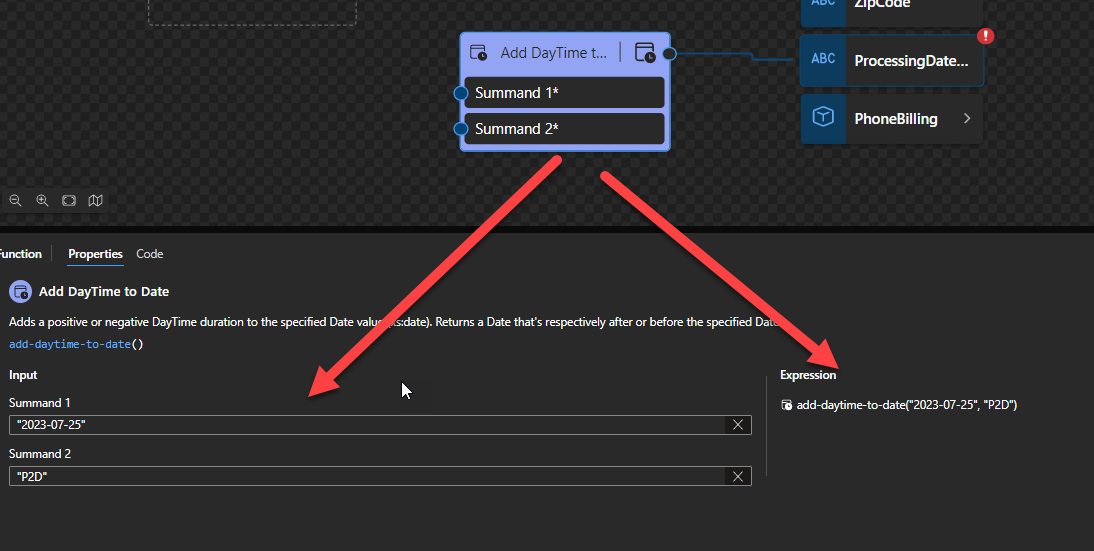Expand the PhoneBilling node chevron

tap(967, 118)
